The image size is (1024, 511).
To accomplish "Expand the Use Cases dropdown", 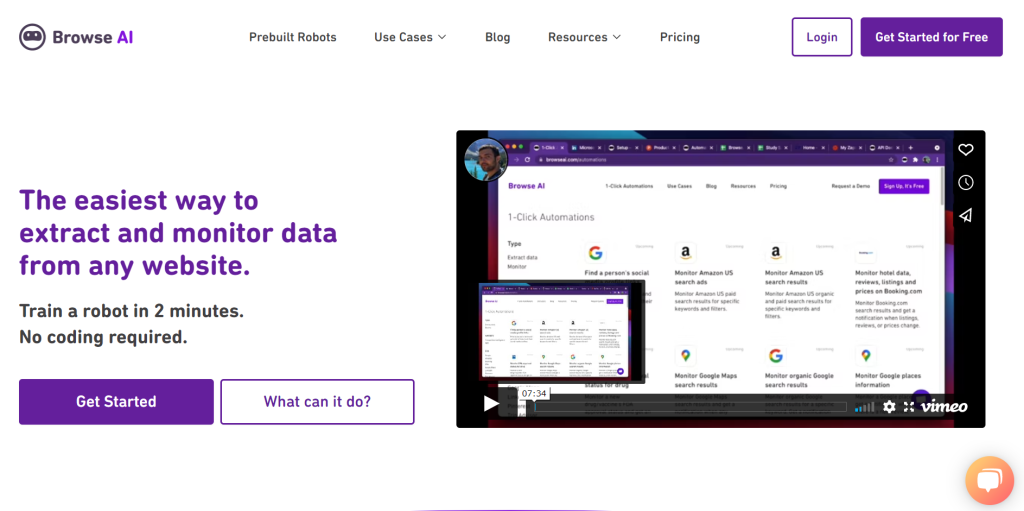I will coord(410,37).
